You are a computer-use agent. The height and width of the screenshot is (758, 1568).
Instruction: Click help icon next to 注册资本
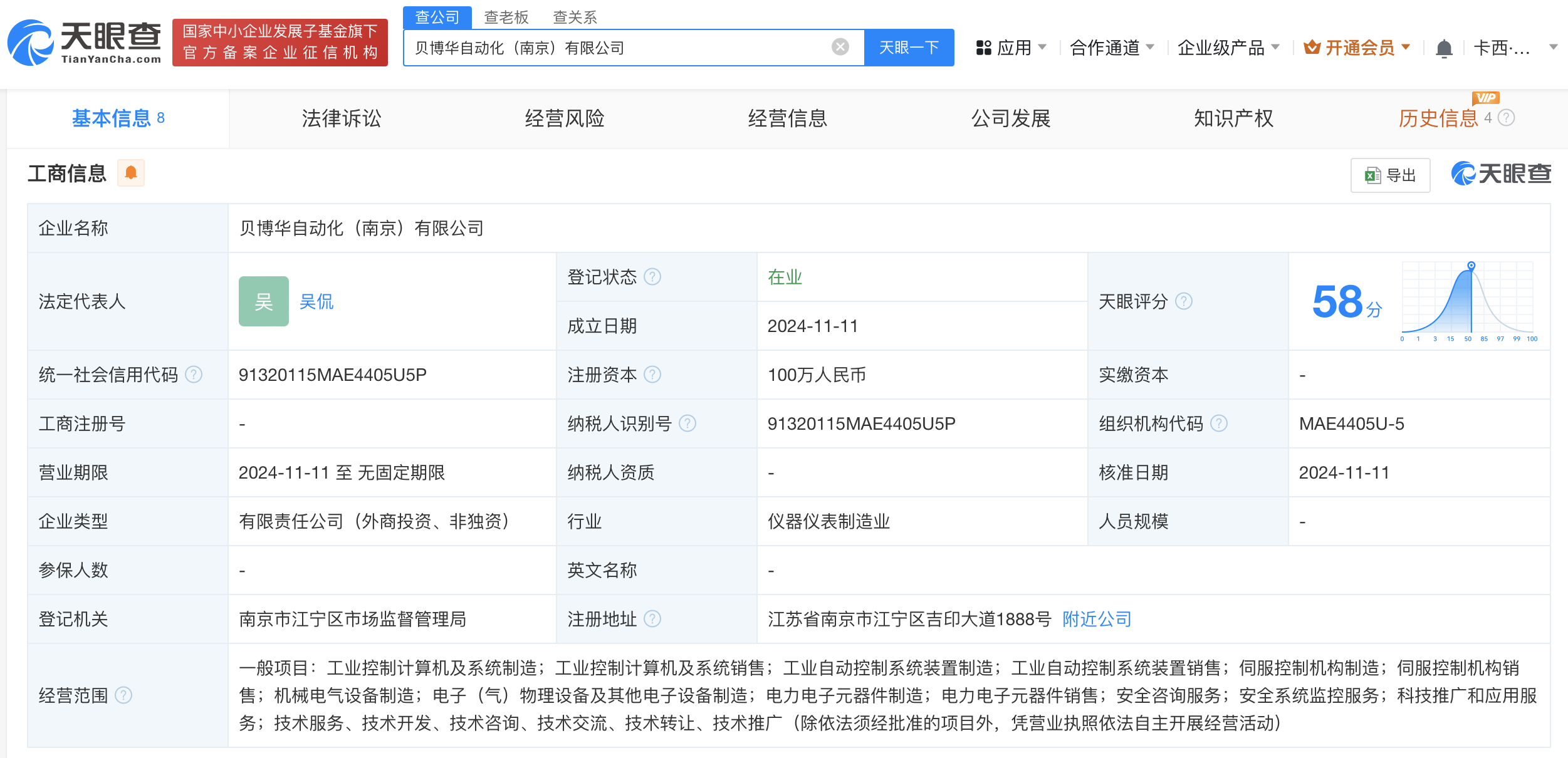tap(652, 375)
